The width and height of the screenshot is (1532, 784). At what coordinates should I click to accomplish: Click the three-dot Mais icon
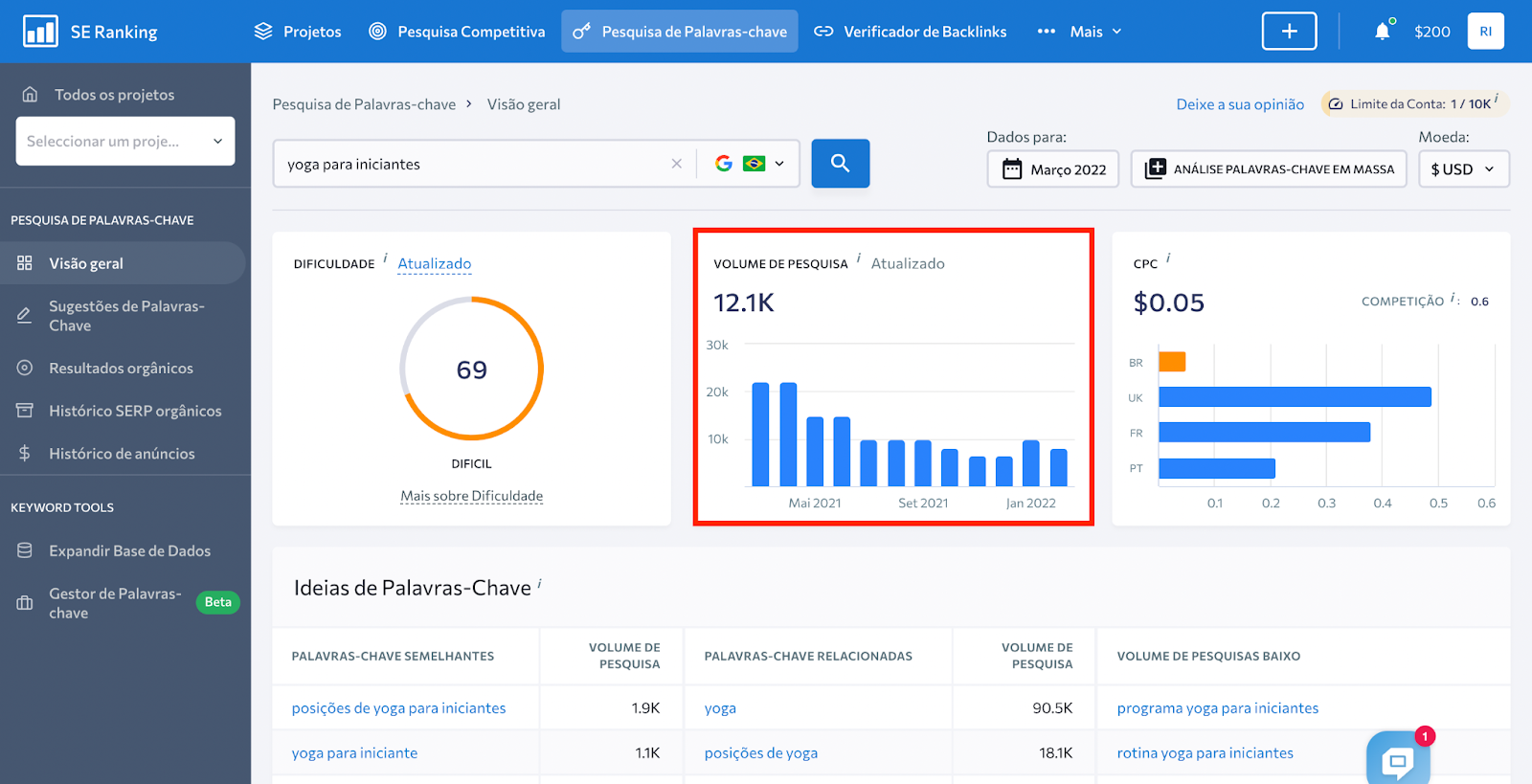point(1047,32)
